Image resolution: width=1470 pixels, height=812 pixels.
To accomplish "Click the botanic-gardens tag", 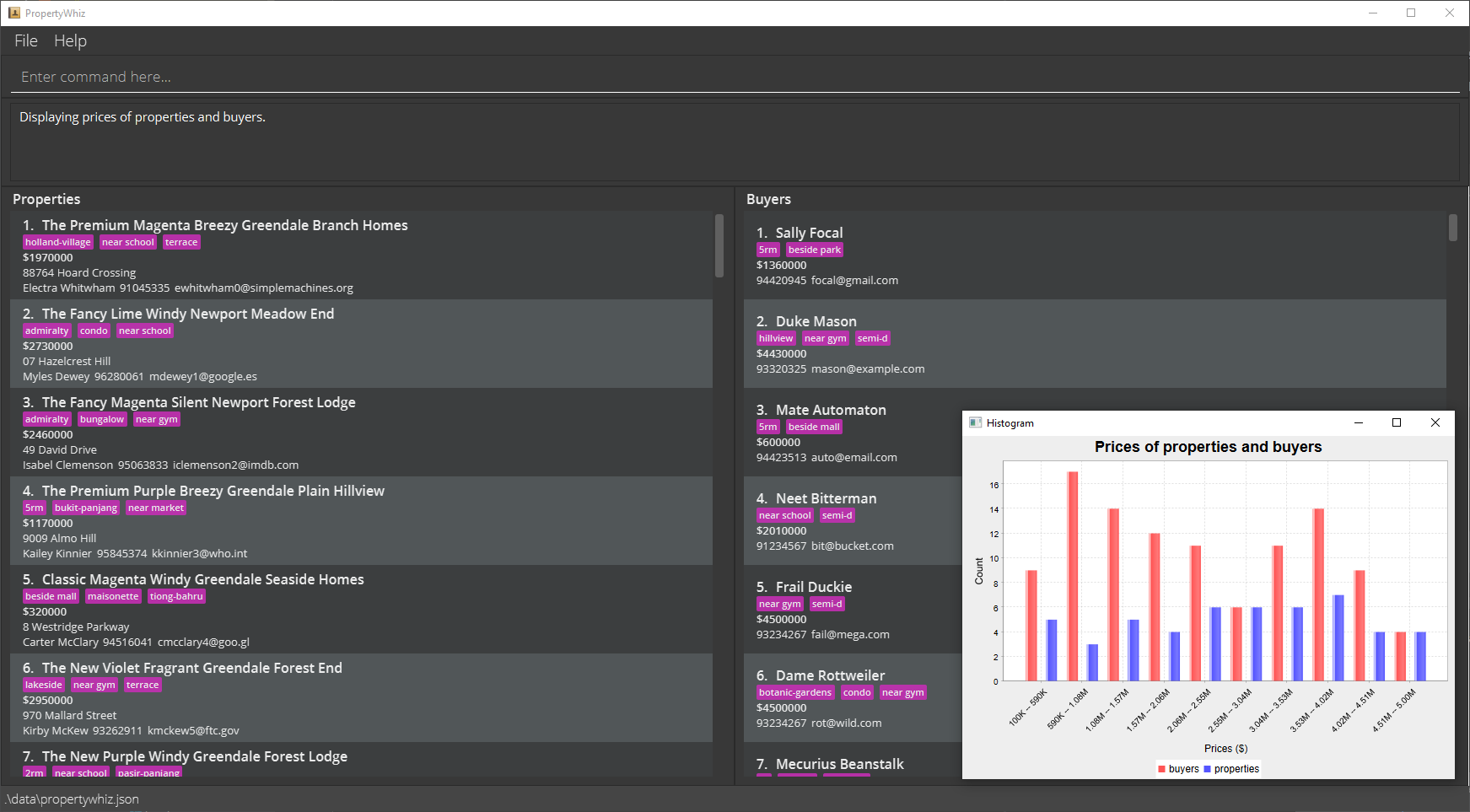I will (x=795, y=692).
